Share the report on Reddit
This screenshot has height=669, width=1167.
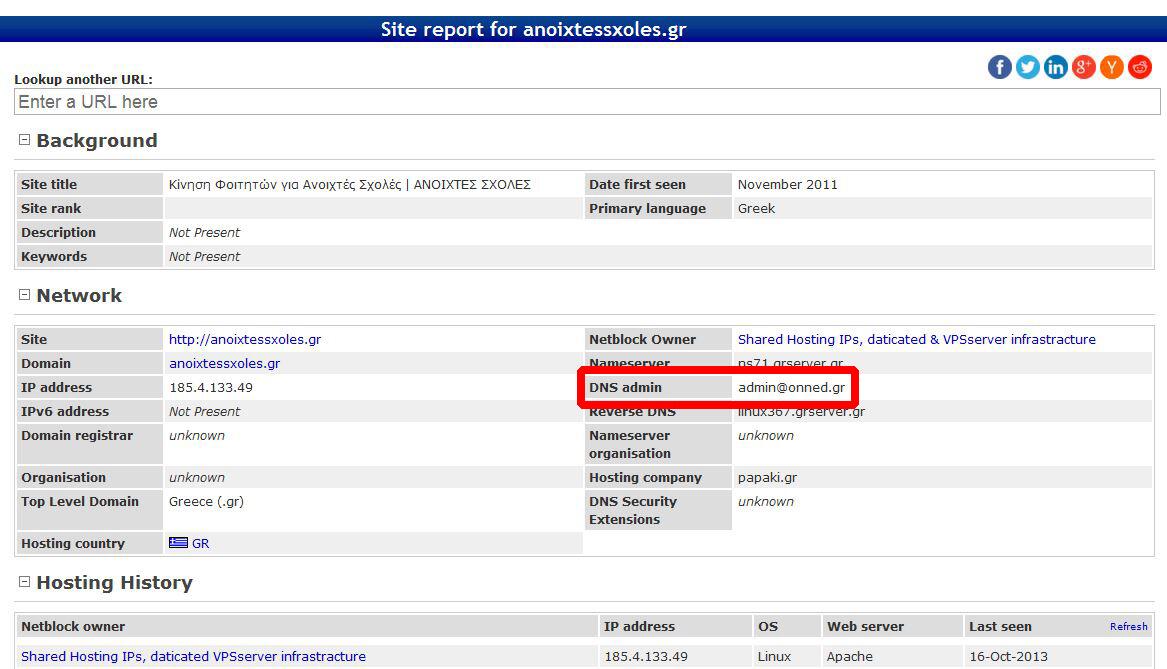point(1139,67)
